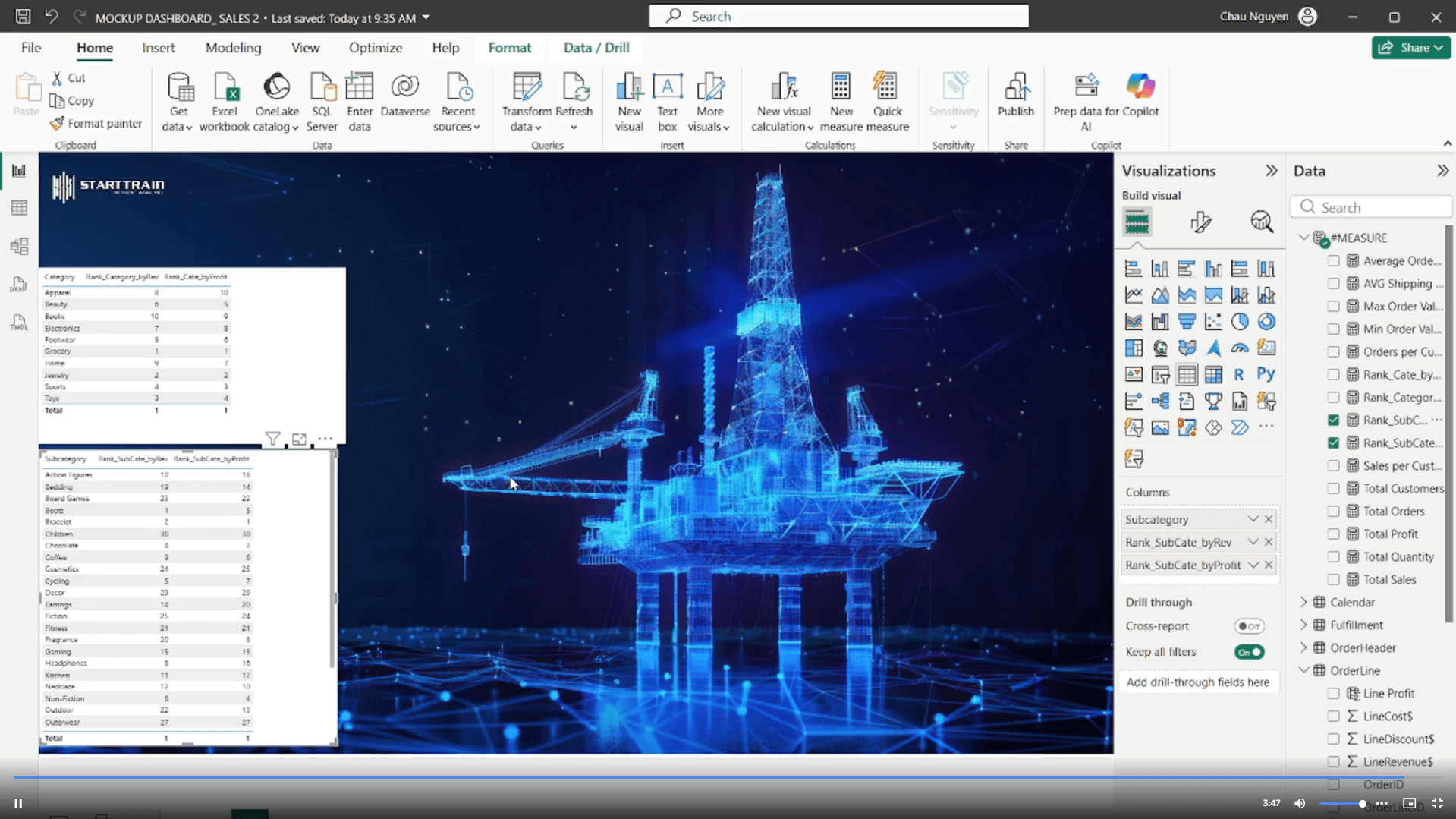Remove Rank_SubCate_byRev from Columns
Screen dimensions: 1456x819
(x=1269, y=543)
